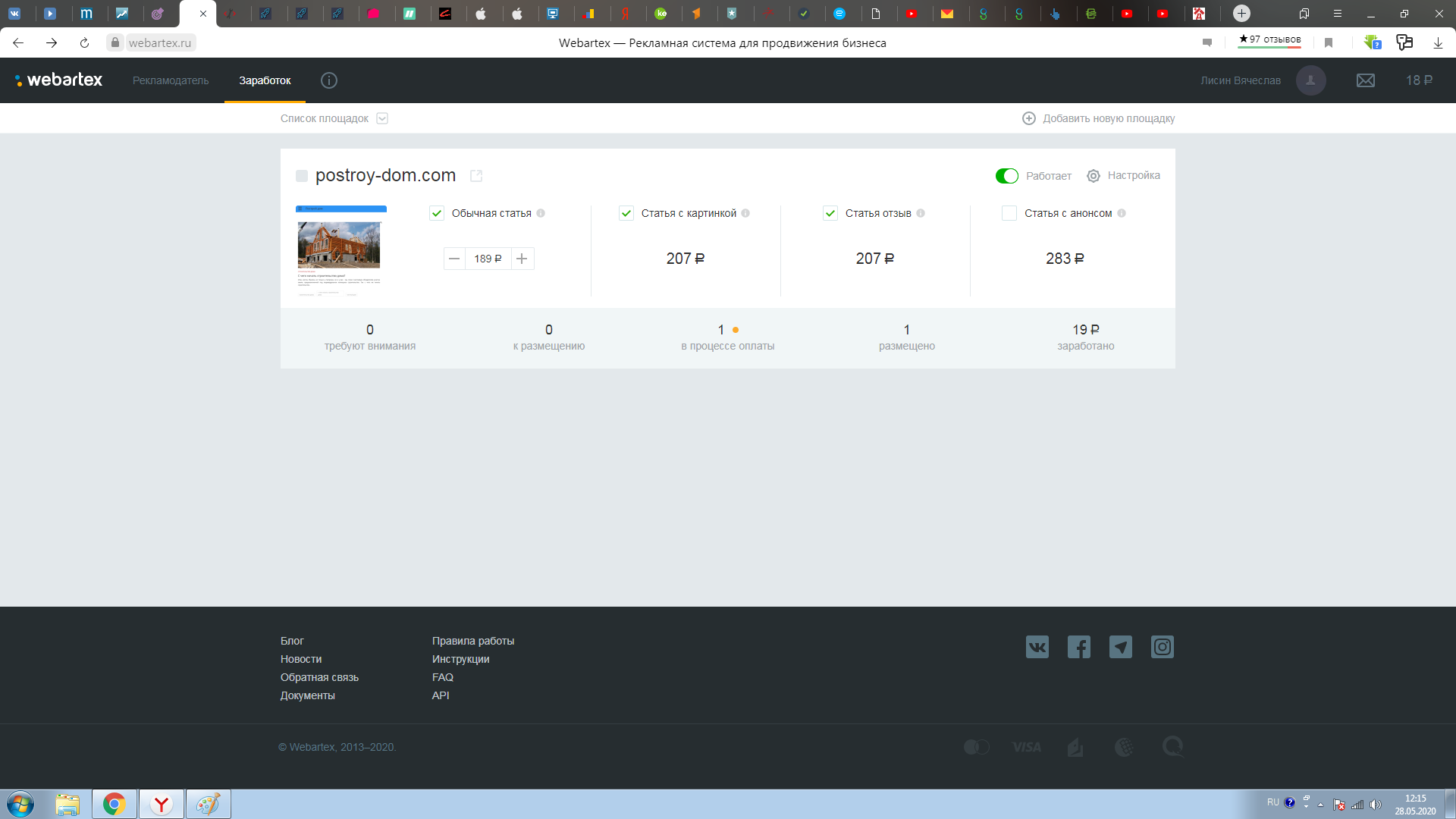Switch to the Рекламодатель tab

tap(171, 80)
